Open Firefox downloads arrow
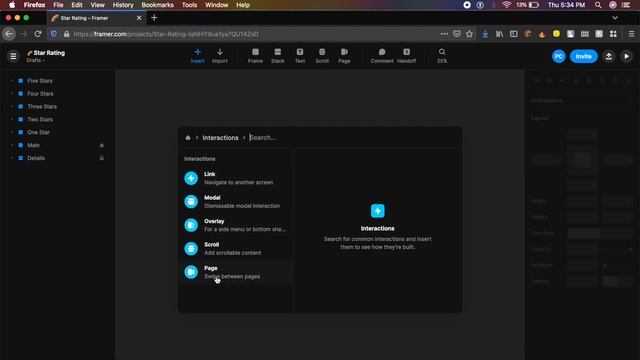Viewport: 640px width, 360px height. [x=485, y=34]
